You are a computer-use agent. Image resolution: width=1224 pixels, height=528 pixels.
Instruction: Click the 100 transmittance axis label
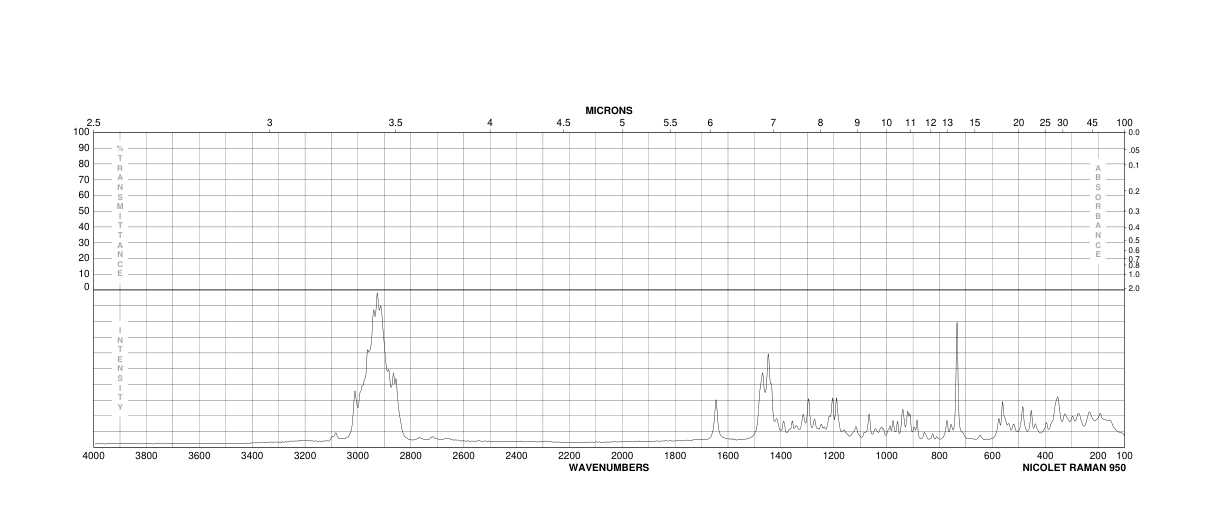82,132
